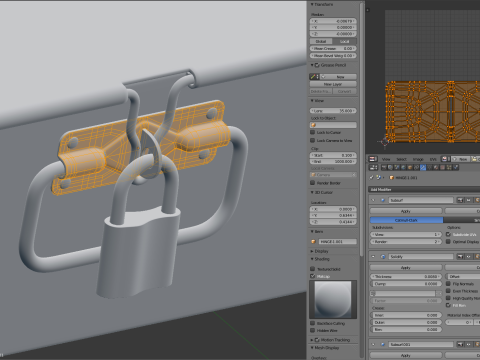480x360 pixels.
Task: Switch transform orientation to Local
Action: (x=345, y=41)
